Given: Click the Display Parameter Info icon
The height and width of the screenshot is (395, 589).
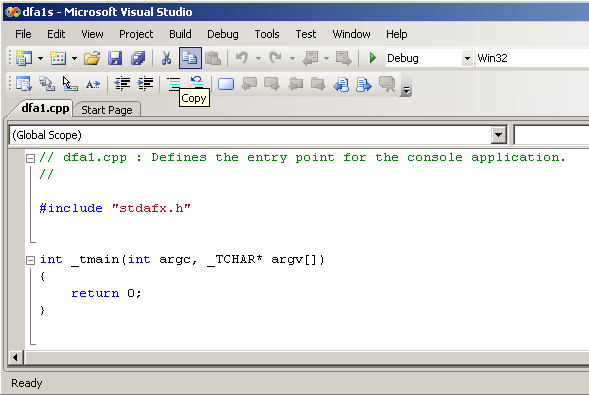Looking at the screenshot, I should coord(47,84).
